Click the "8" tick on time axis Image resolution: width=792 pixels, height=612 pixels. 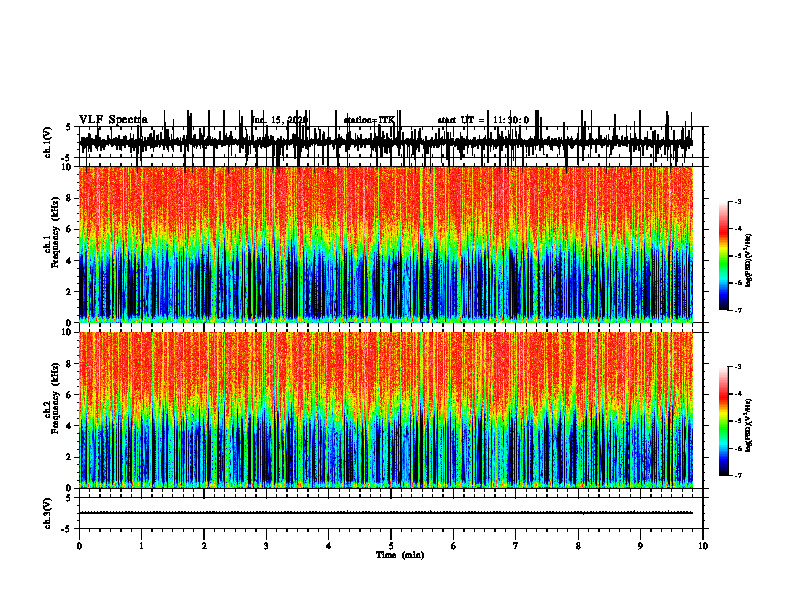[x=578, y=546]
